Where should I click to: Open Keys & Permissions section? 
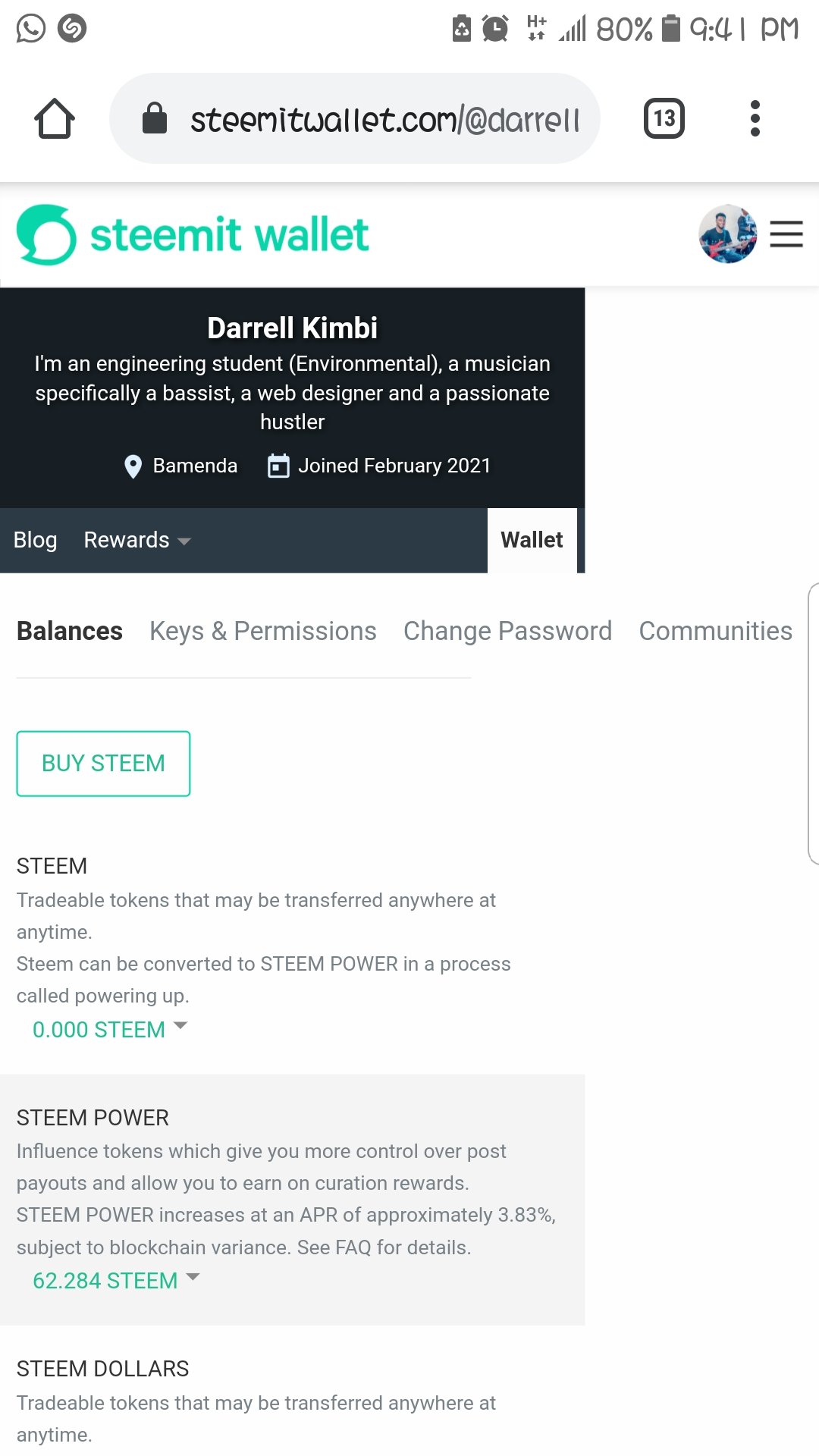[262, 631]
